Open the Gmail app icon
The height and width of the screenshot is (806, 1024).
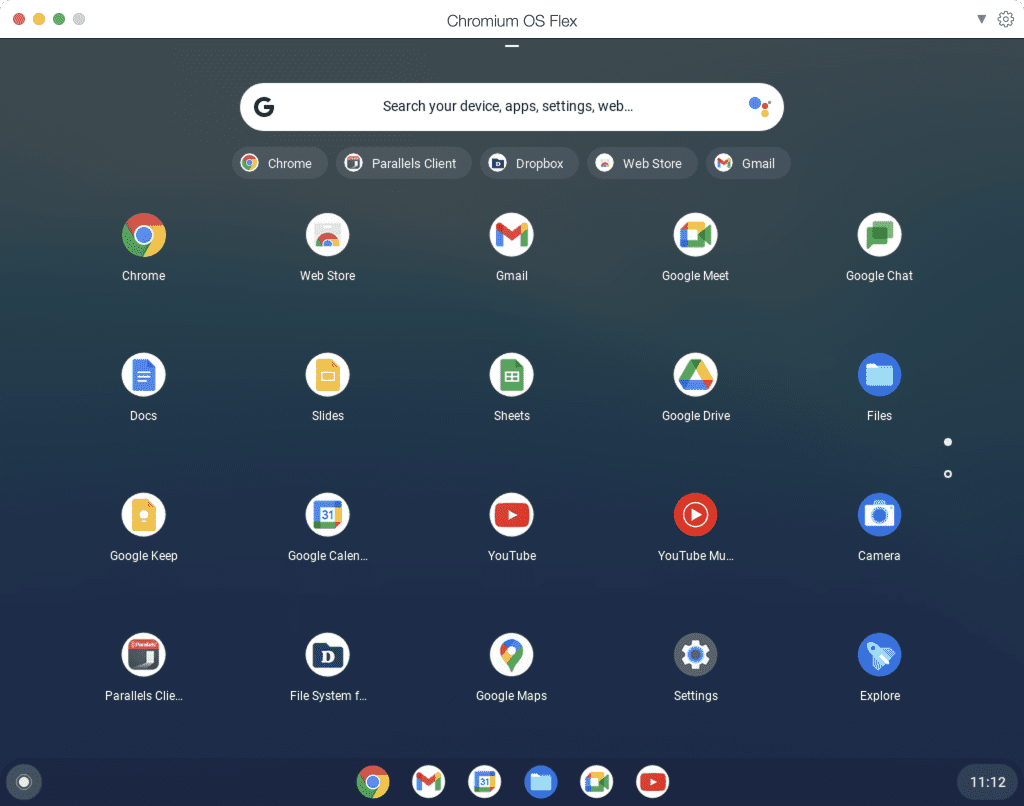pos(511,234)
